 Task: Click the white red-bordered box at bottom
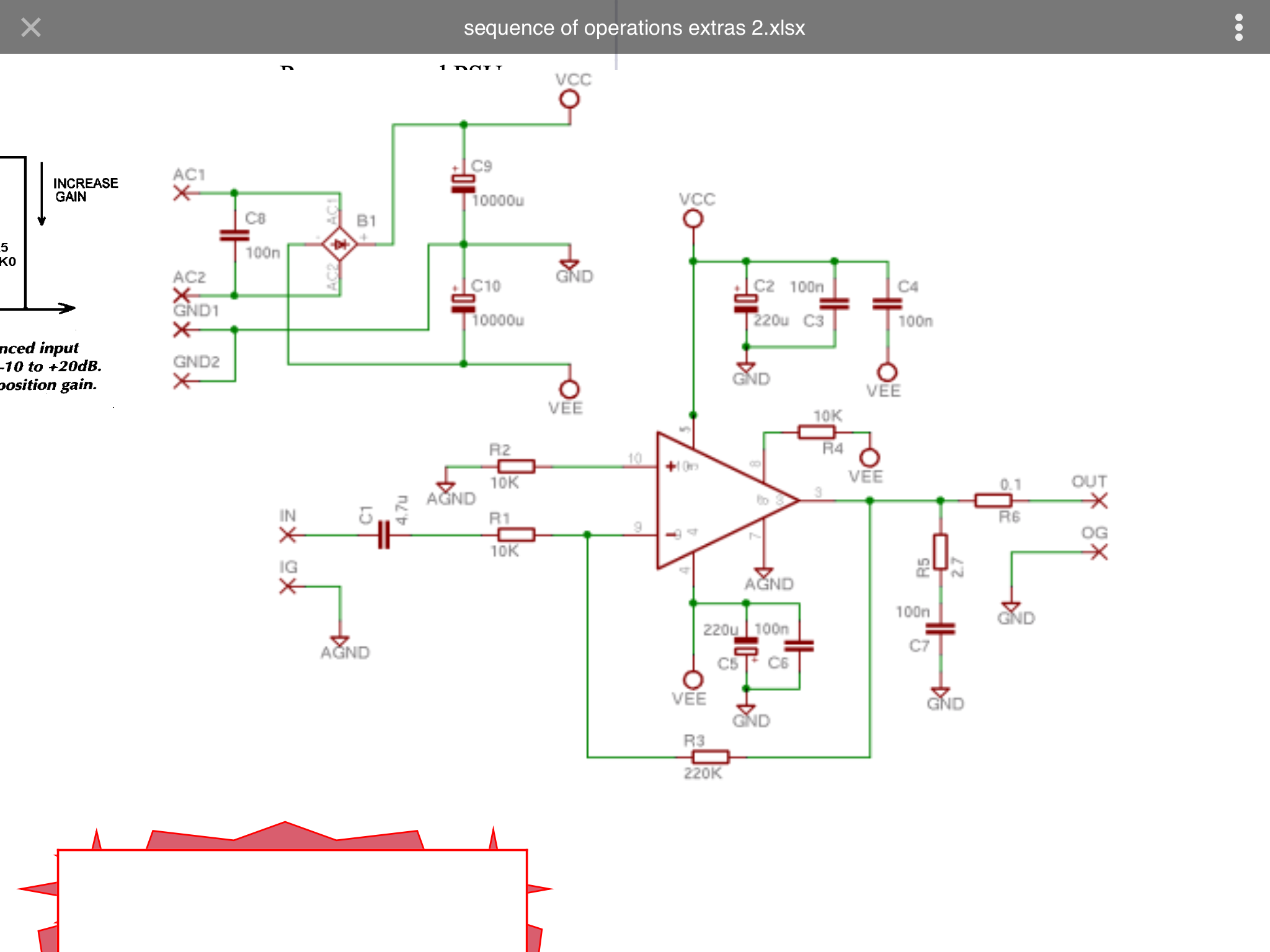[292, 900]
